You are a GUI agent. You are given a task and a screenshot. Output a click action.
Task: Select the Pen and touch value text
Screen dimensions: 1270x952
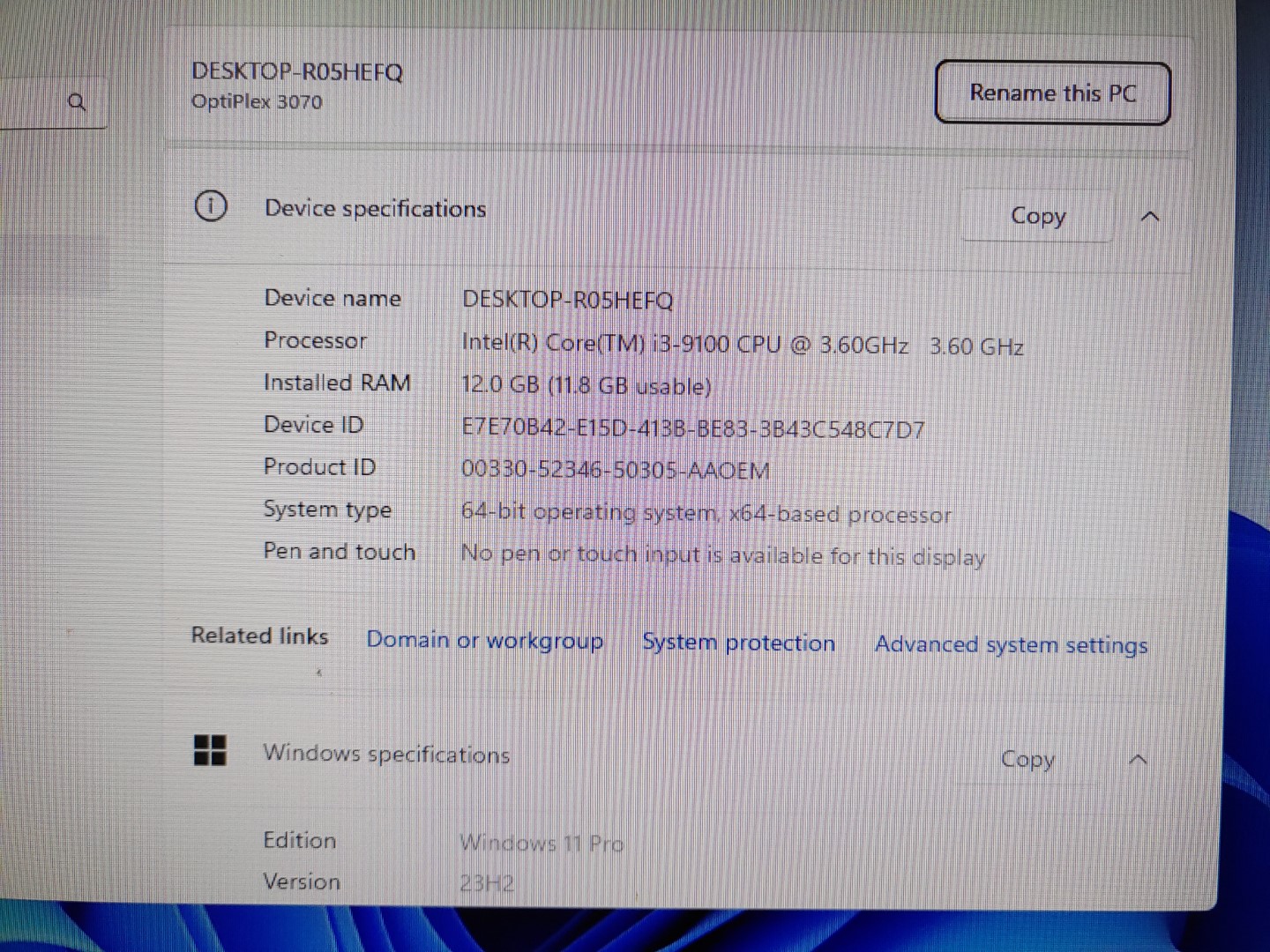pos(723,555)
